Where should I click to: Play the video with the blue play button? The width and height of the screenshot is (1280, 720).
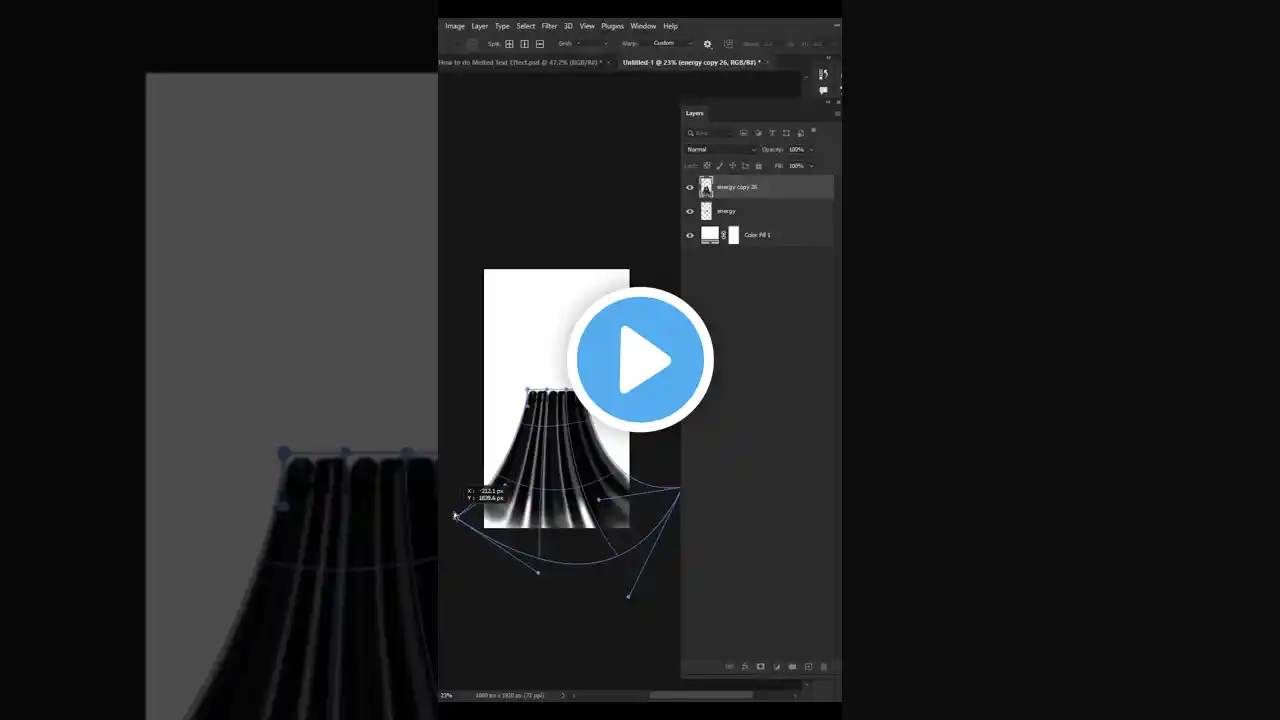point(640,359)
